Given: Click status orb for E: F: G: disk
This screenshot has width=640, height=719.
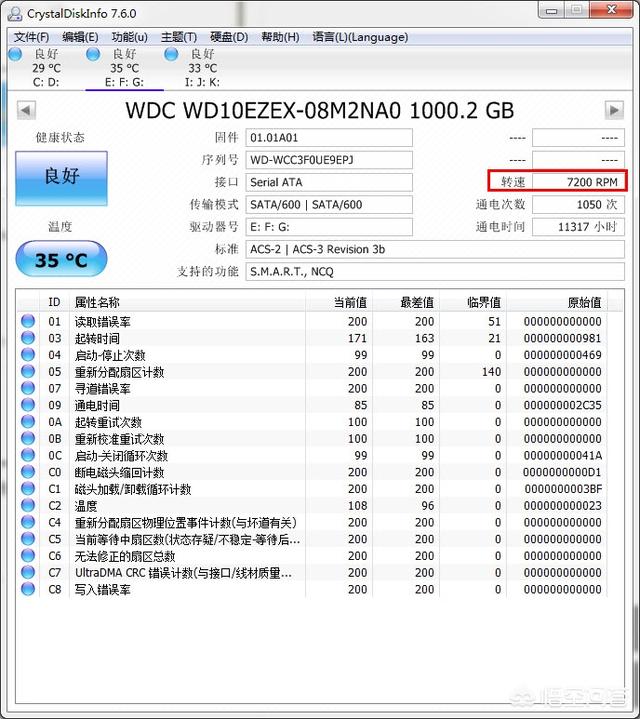Looking at the screenshot, I should [93, 54].
